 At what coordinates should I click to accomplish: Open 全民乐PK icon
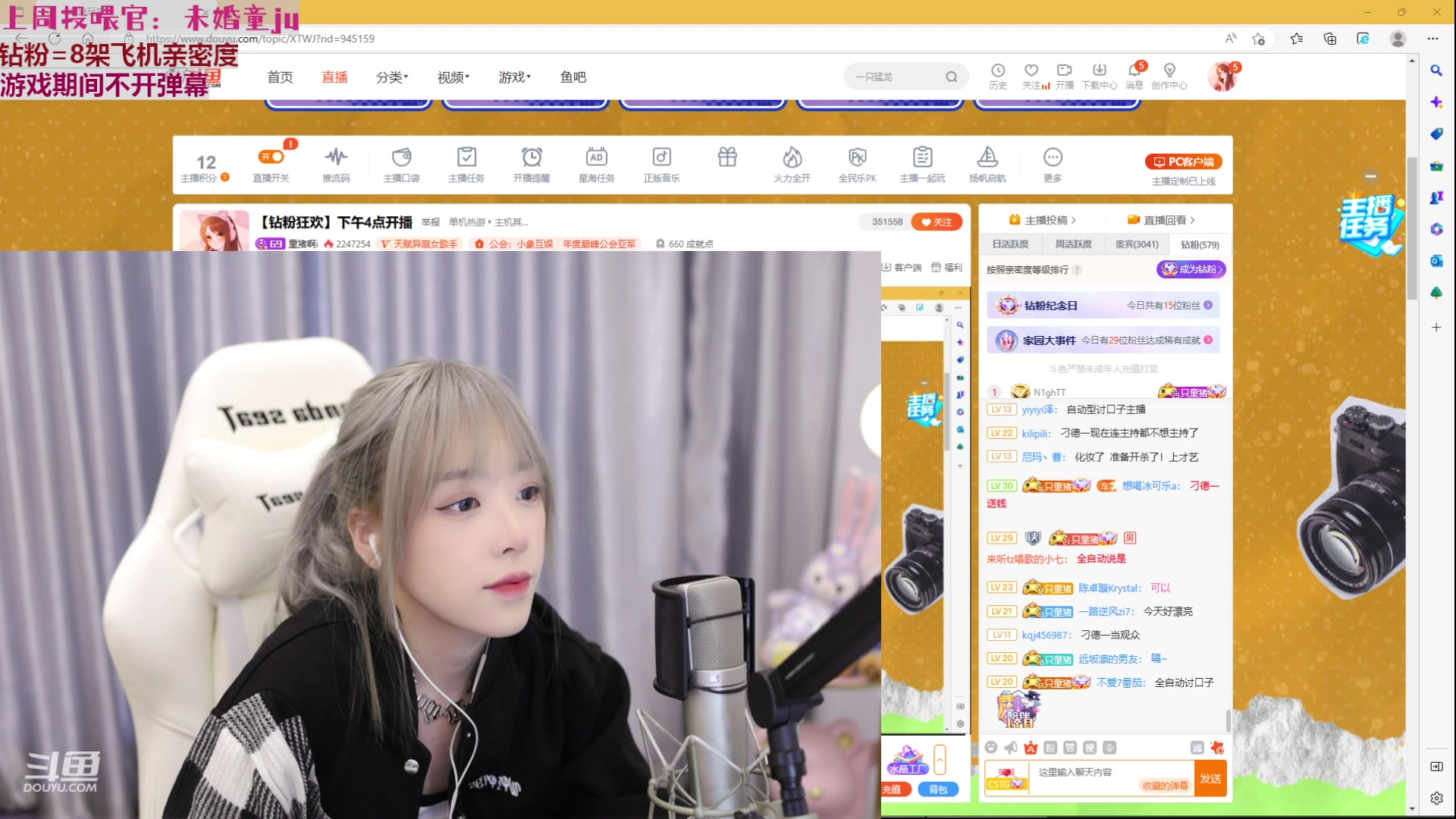click(858, 157)
